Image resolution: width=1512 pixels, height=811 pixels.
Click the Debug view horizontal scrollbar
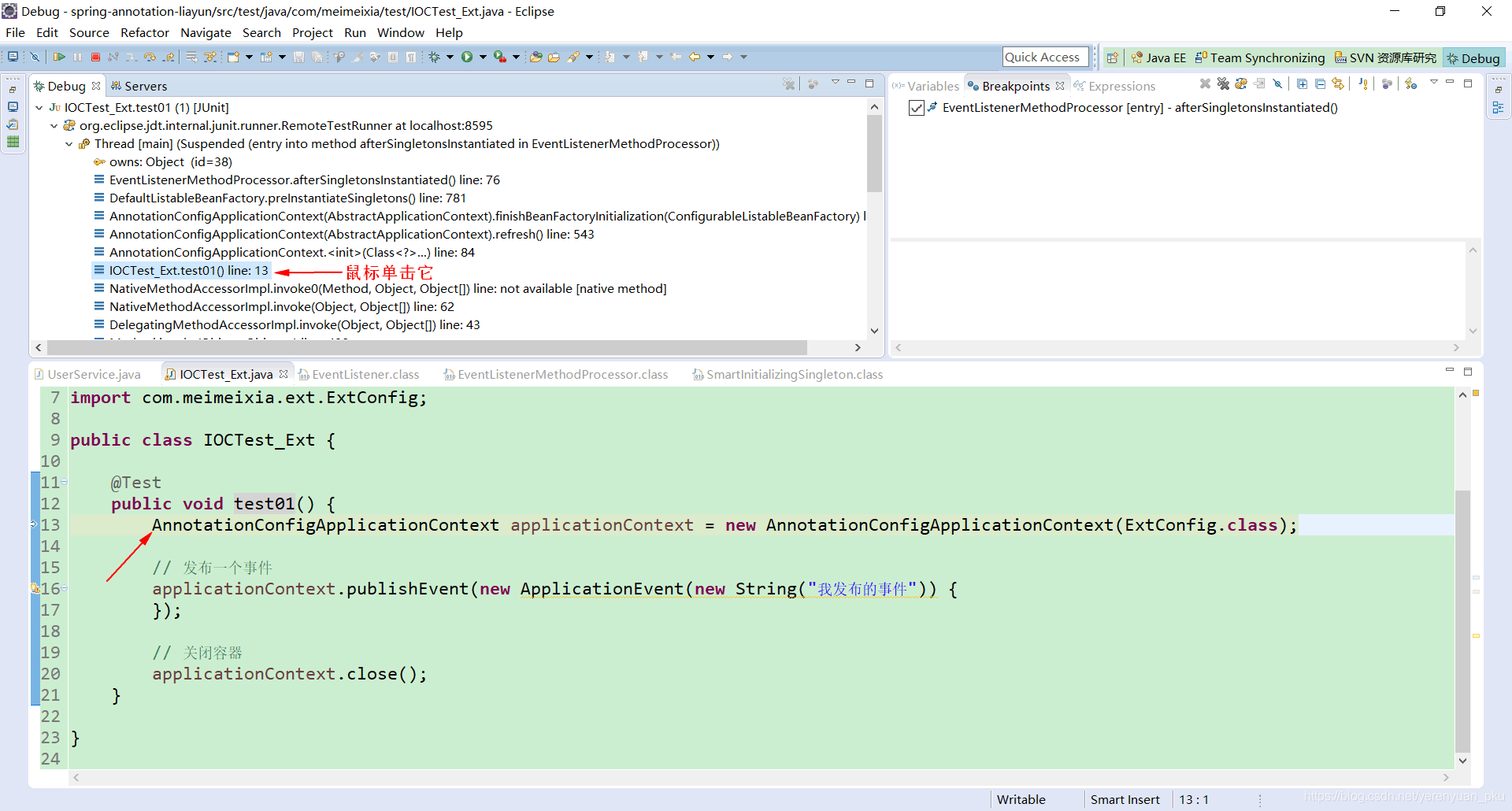(x=427, y=347)
